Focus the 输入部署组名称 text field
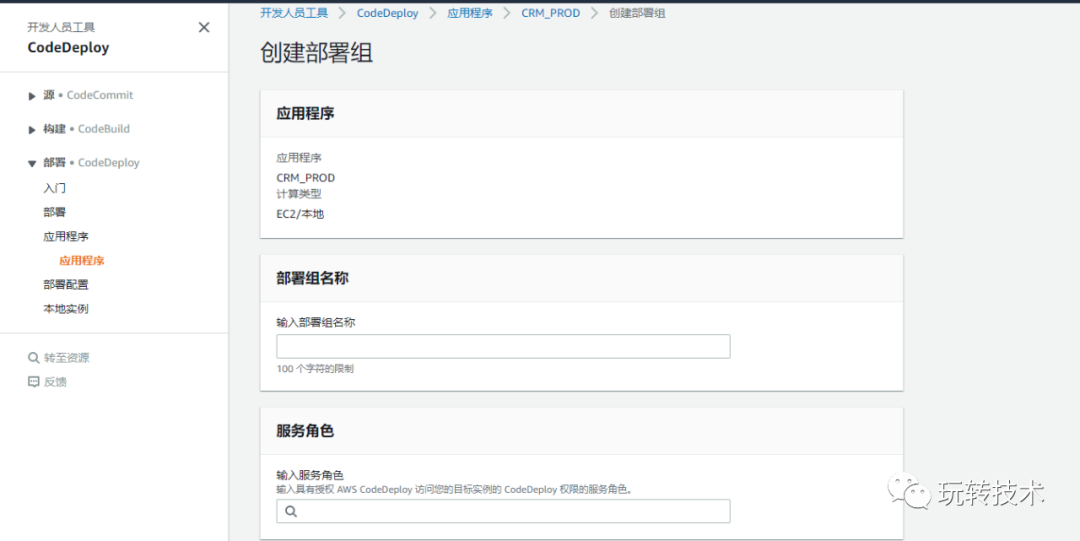Screen dimensions: 1080x541 click(503, 347)
